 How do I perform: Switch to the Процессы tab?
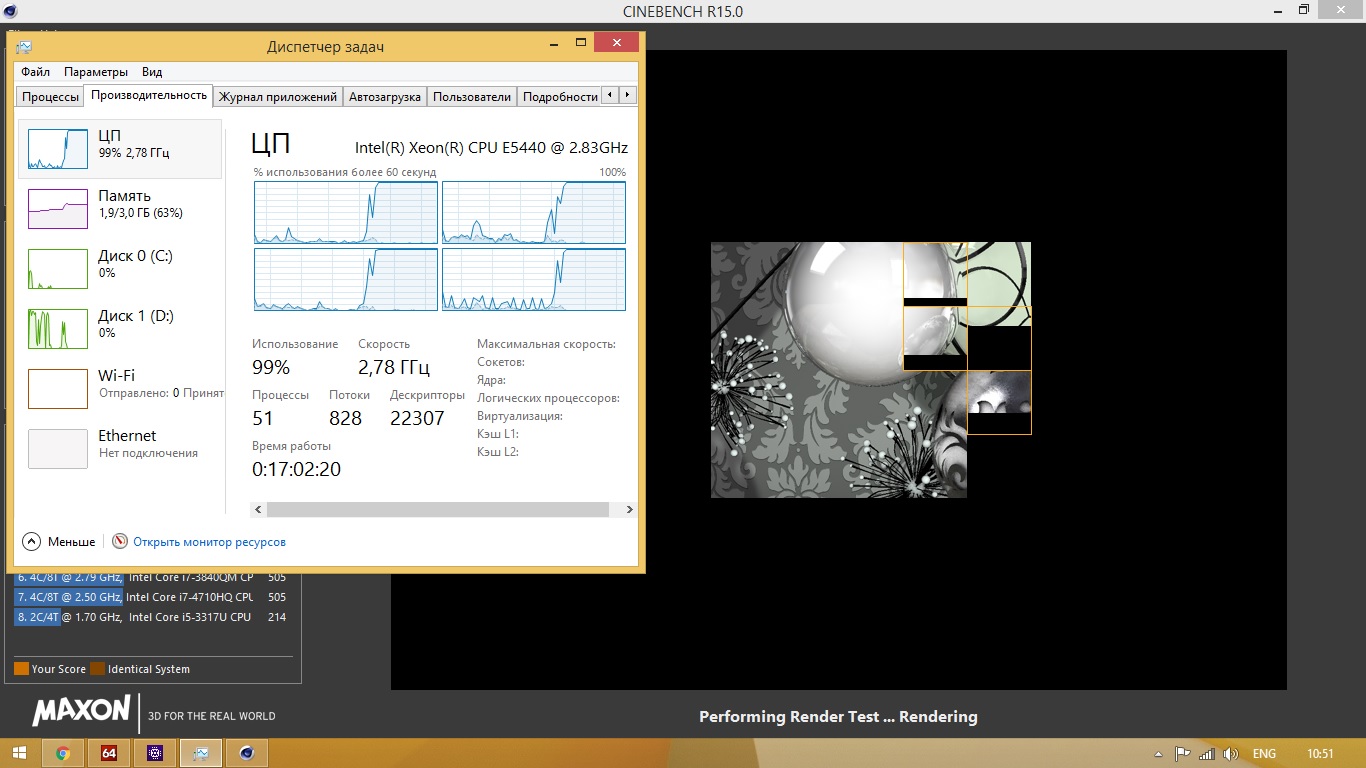click(x=51, y=97)
